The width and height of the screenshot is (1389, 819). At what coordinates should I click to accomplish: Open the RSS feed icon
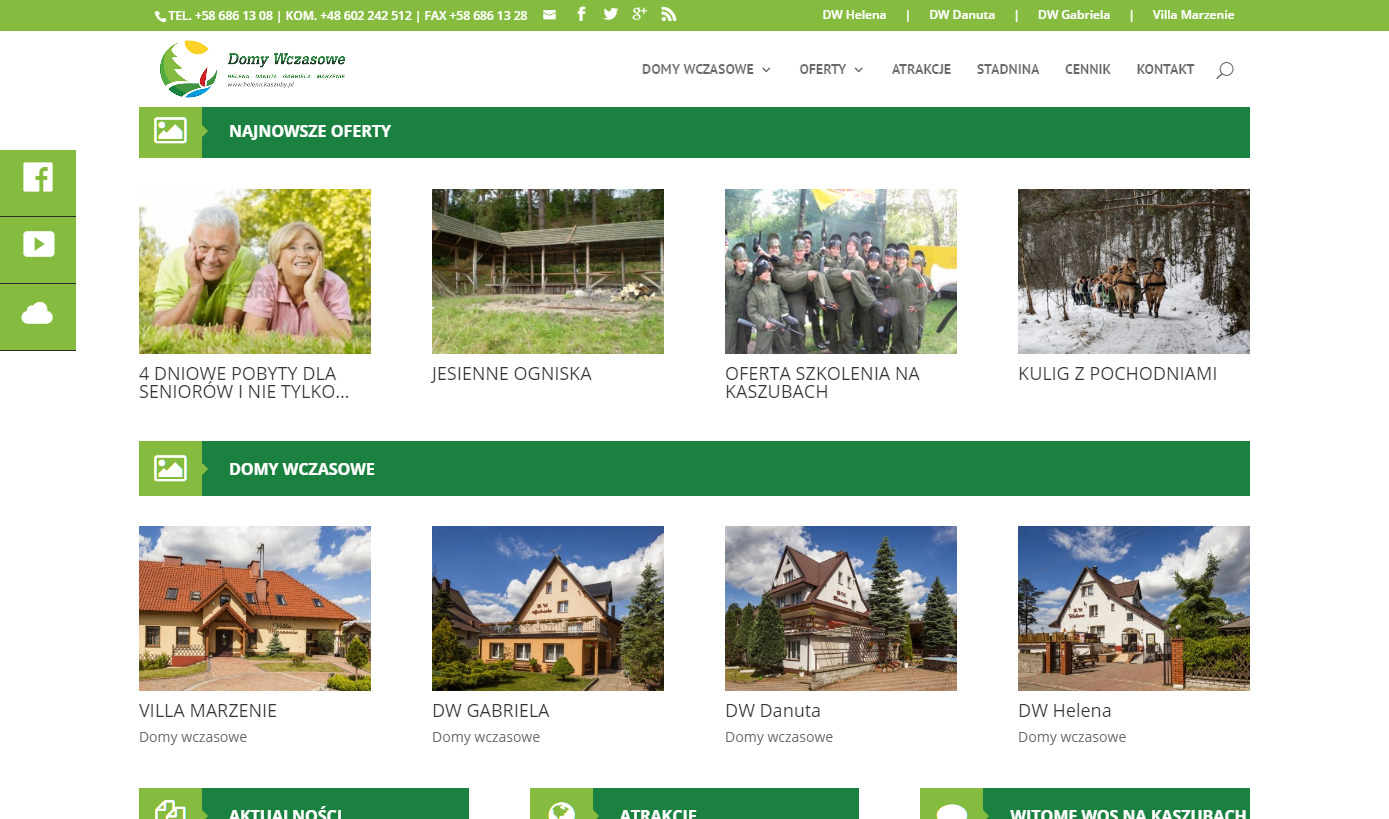point(669,15)
